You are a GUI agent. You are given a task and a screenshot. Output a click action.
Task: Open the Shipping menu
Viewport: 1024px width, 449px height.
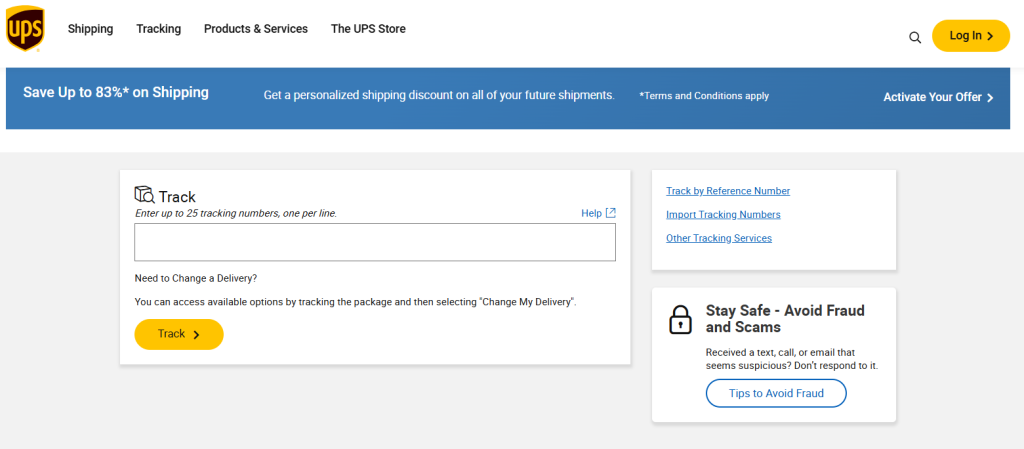90,29
